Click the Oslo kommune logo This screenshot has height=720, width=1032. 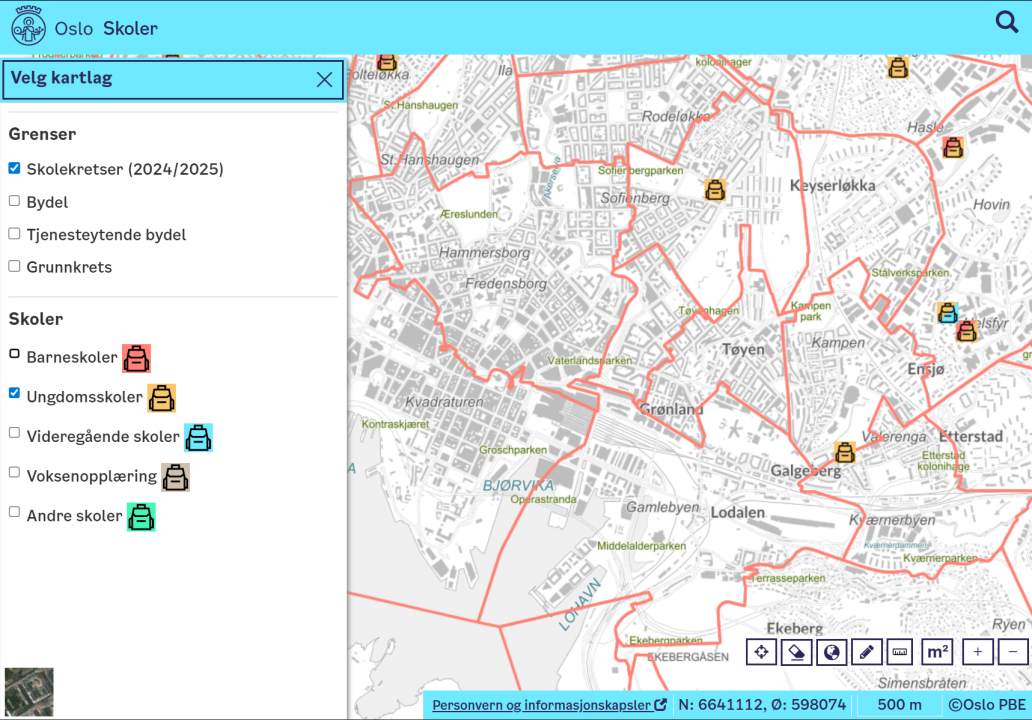(x=28, y=27)
